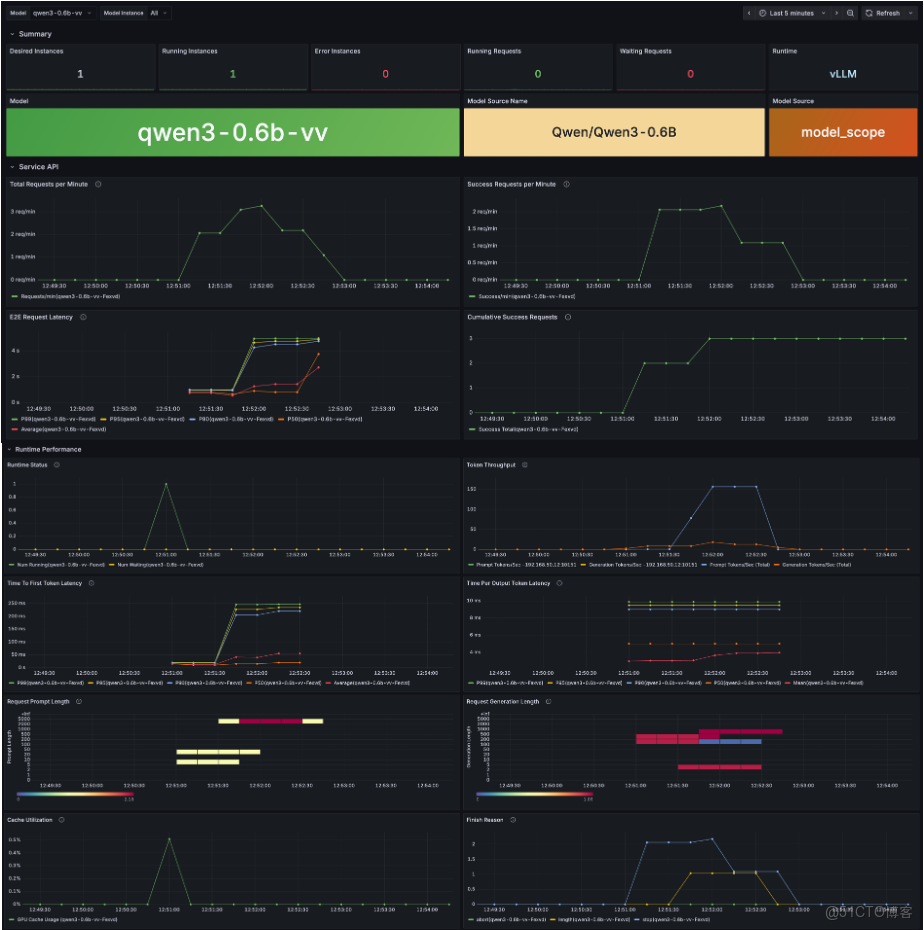Viewport: 924px width, 930px height.
Task: Click info icon next to Token Throughput
Action: 524,465
